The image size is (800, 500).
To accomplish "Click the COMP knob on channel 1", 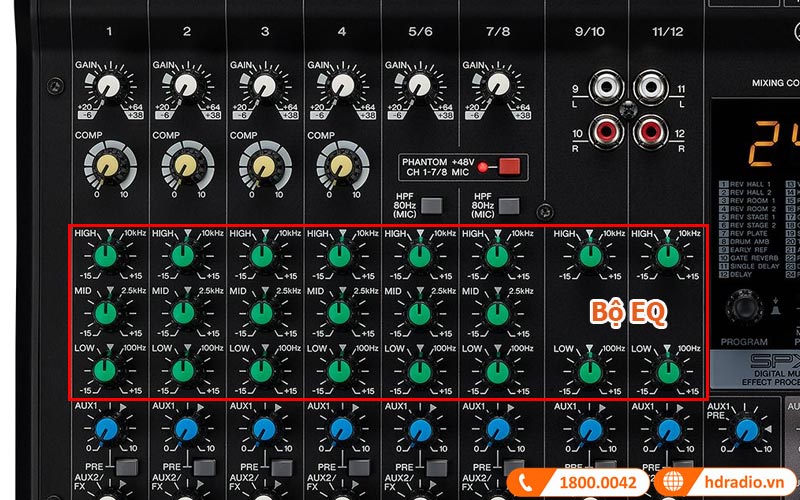I will point(108,165).
